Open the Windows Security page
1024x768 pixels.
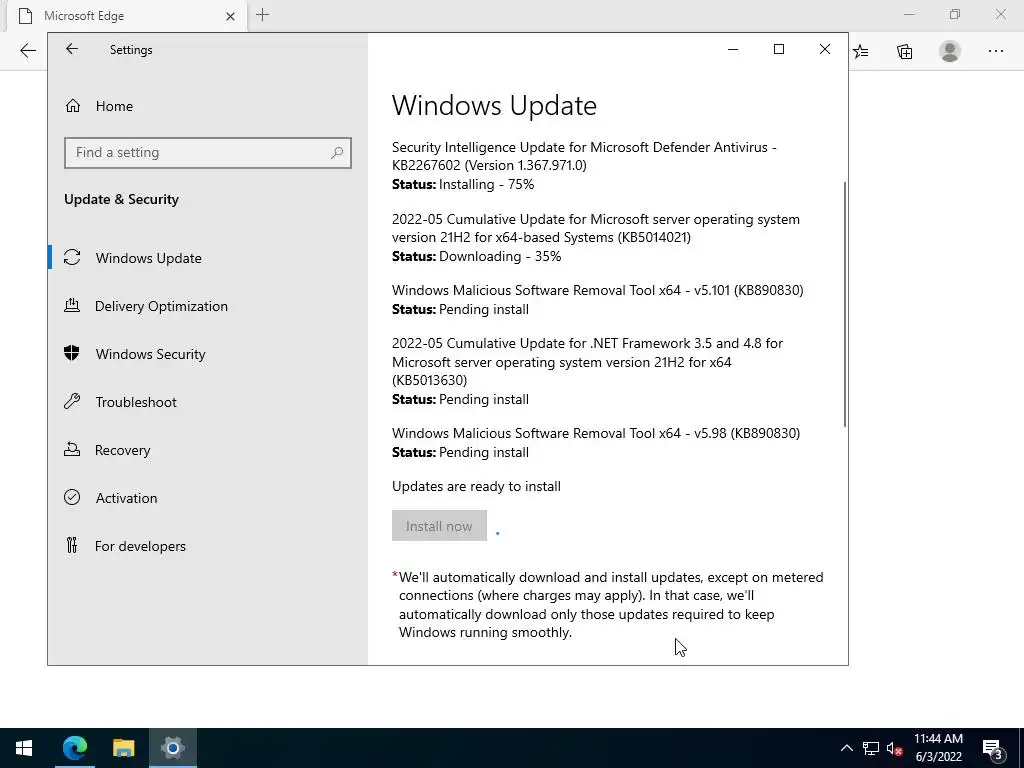click(208, 354)
